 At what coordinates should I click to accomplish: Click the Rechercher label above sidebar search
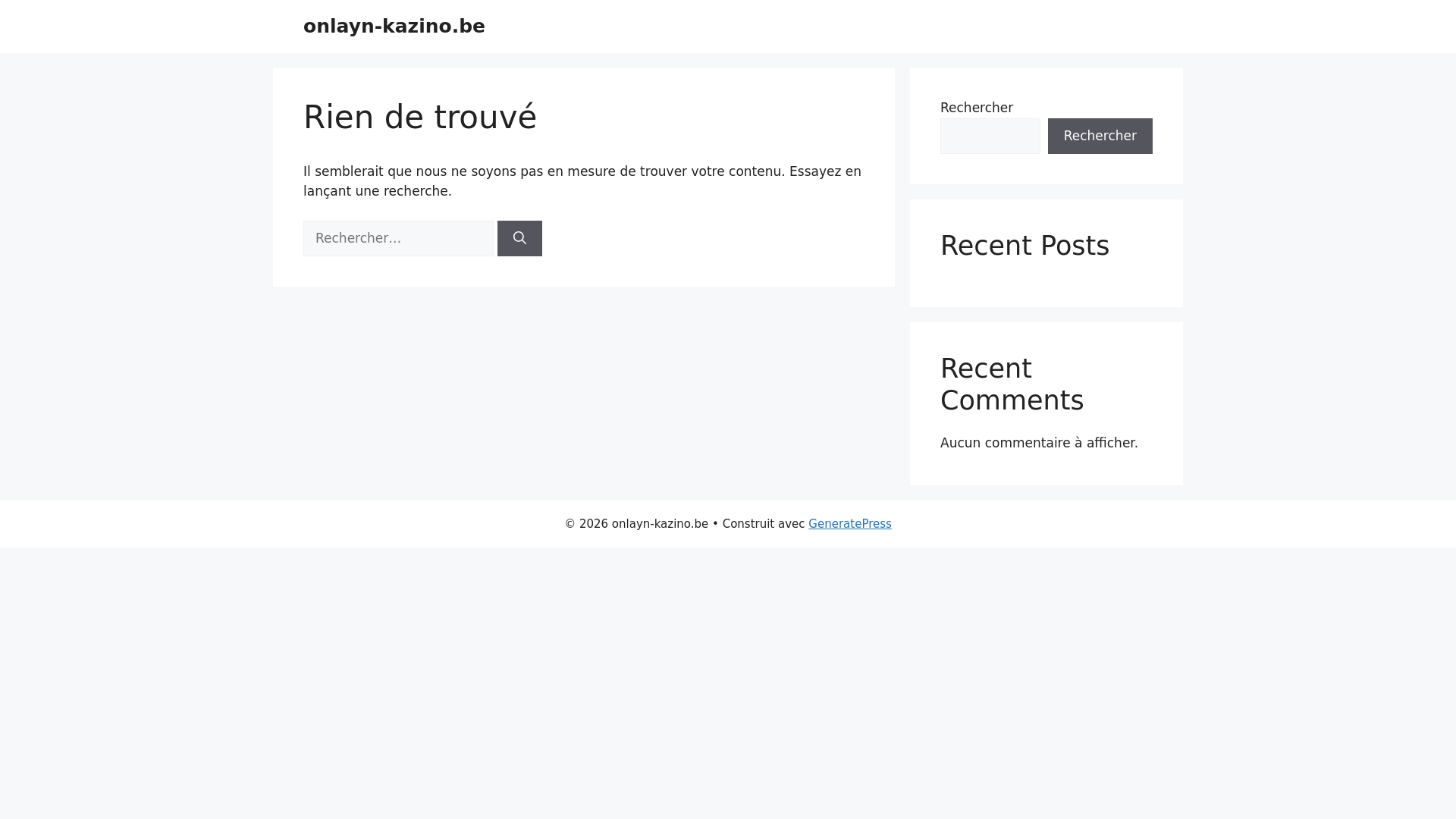(976, 108)
